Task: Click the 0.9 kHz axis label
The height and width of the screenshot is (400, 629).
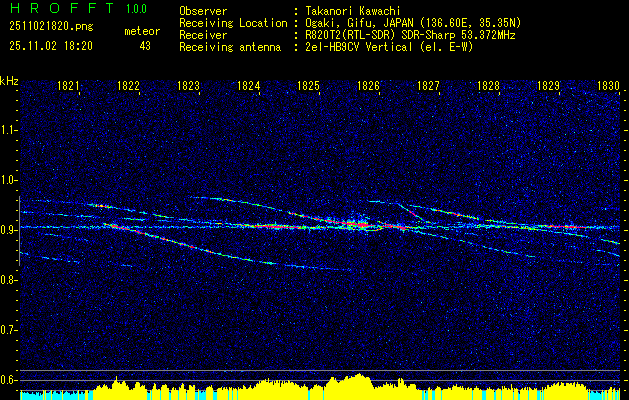Action: pos(8,230)
